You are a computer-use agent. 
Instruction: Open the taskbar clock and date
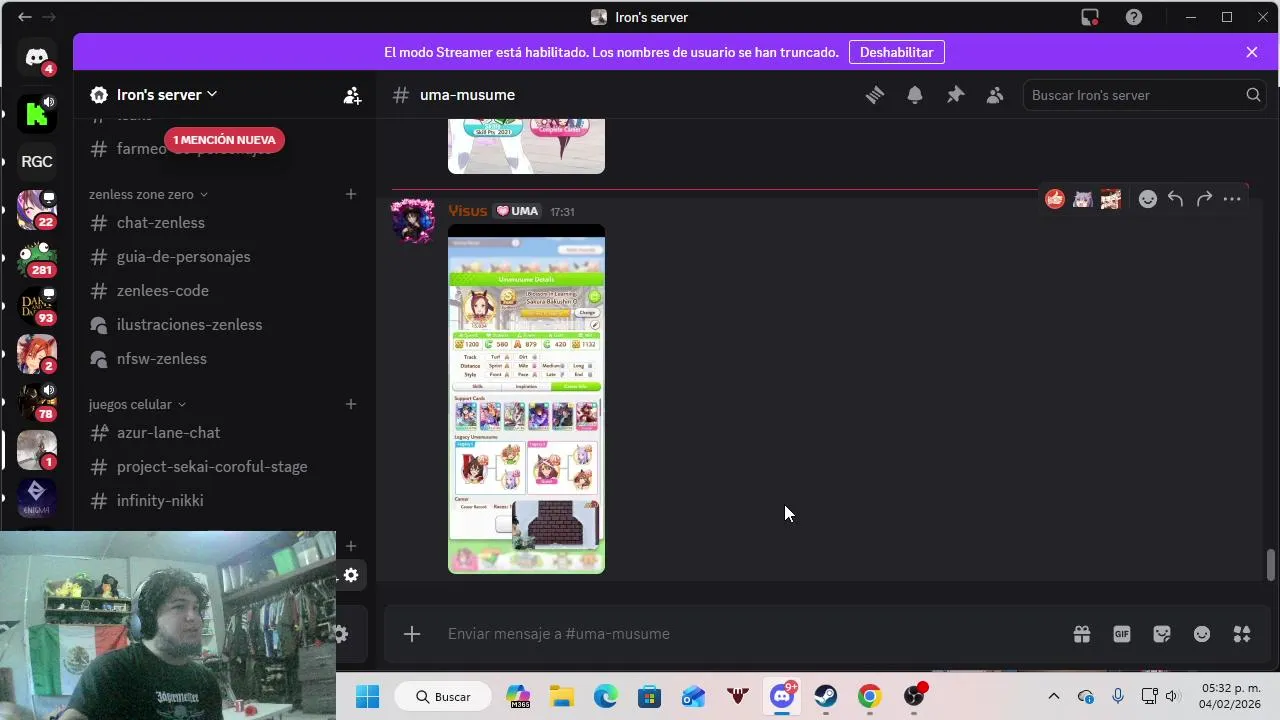(1230, 696)
